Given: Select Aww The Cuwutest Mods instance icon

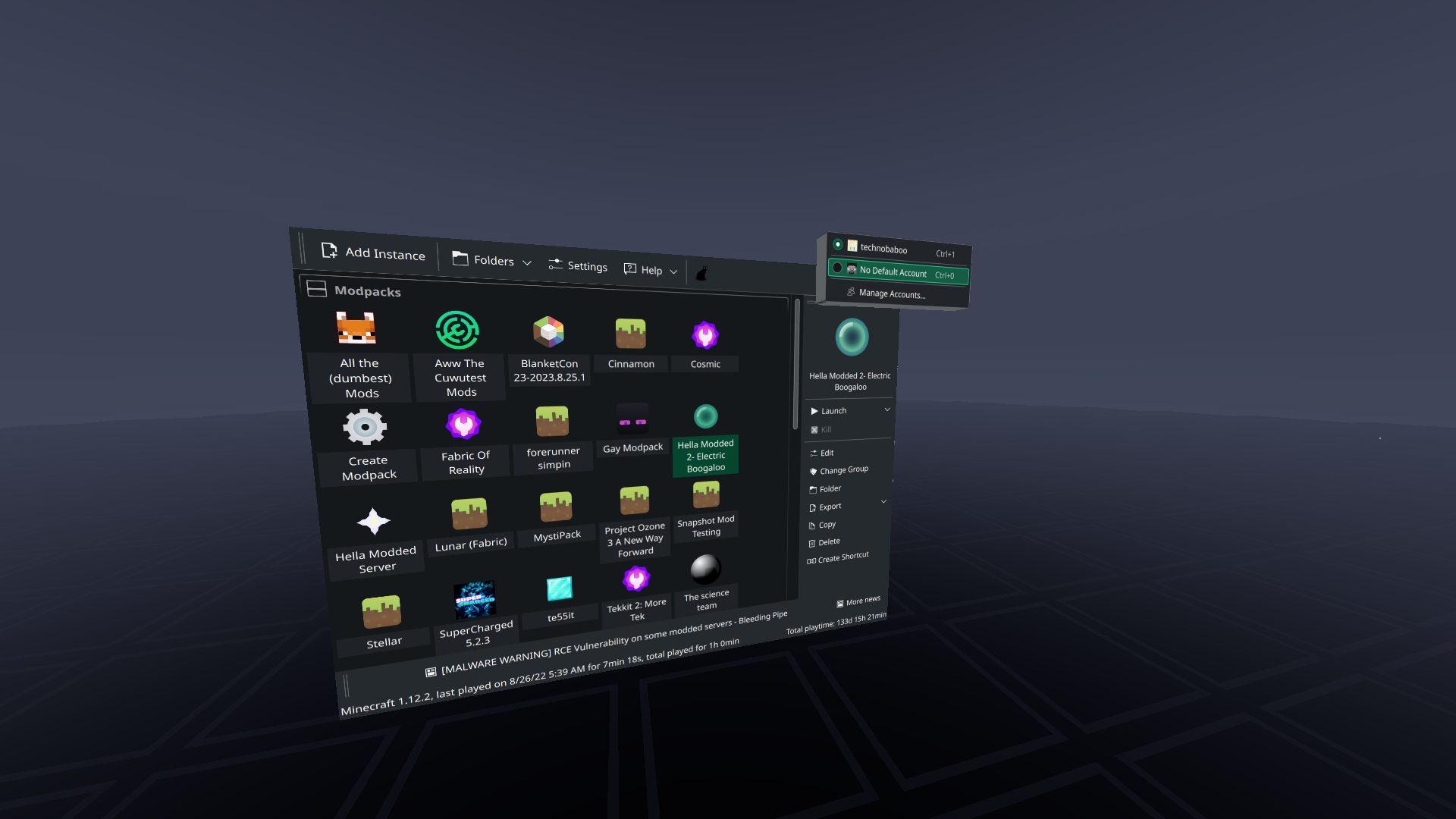Looking at the screenshot, I should pyautogui.click(x=457, y=330).
